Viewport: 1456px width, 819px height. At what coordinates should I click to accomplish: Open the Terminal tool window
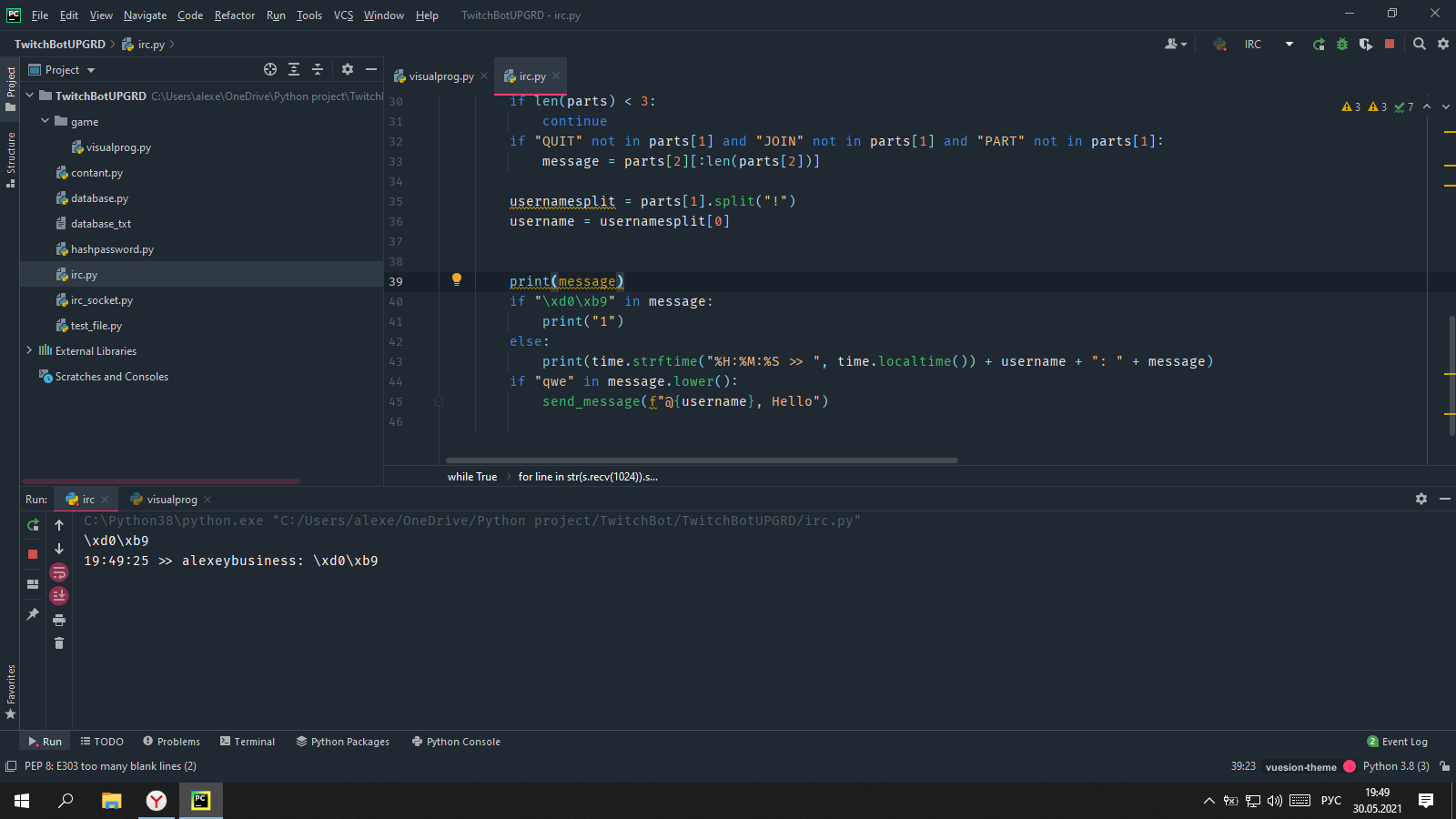(x=247, y=742)
